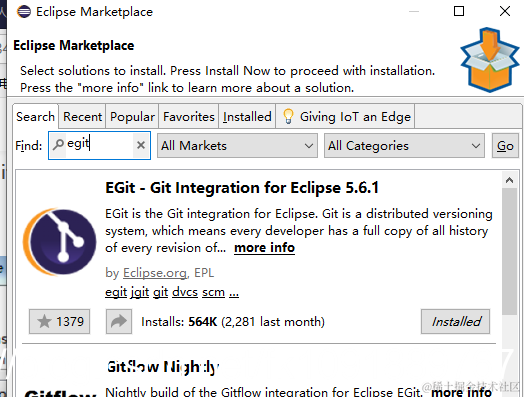524x397 pixels.
Task: Open the All Markets dropdown
Action: pyautogui.click(x=237, y=146)
